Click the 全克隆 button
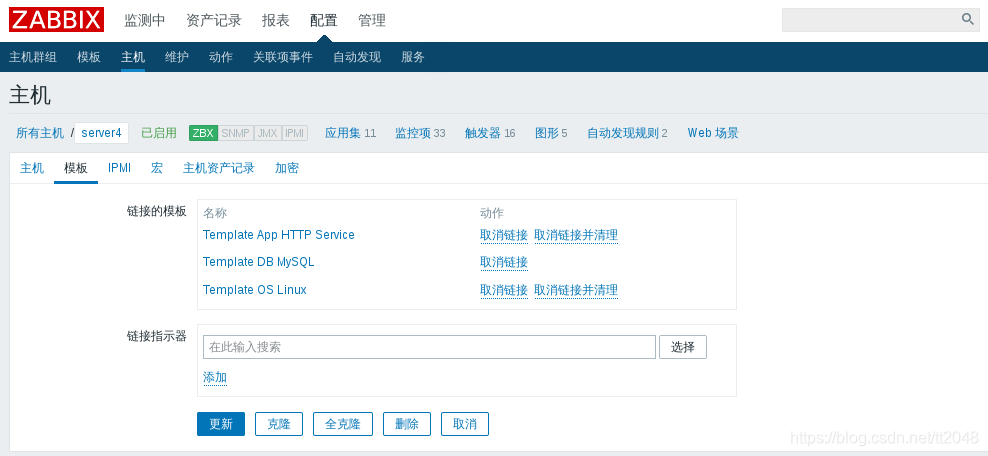 (343, 424)
